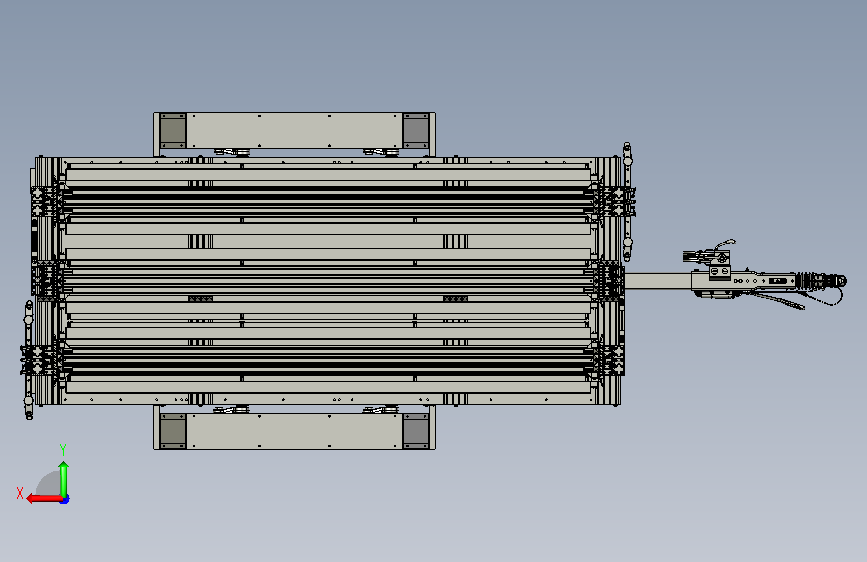
Task: Click the blue Z axis dot on the triad
Action: (65, 500)
